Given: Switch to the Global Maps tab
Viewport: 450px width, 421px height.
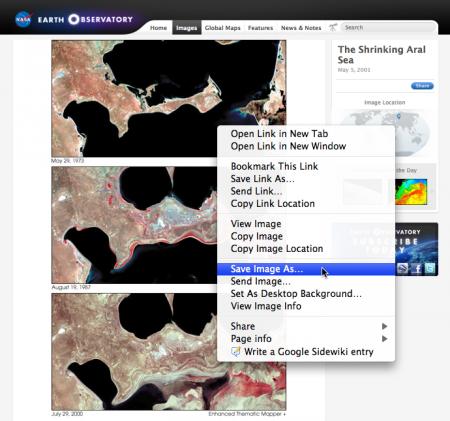Looking at the screenshot, I should [x=223, y=28].
